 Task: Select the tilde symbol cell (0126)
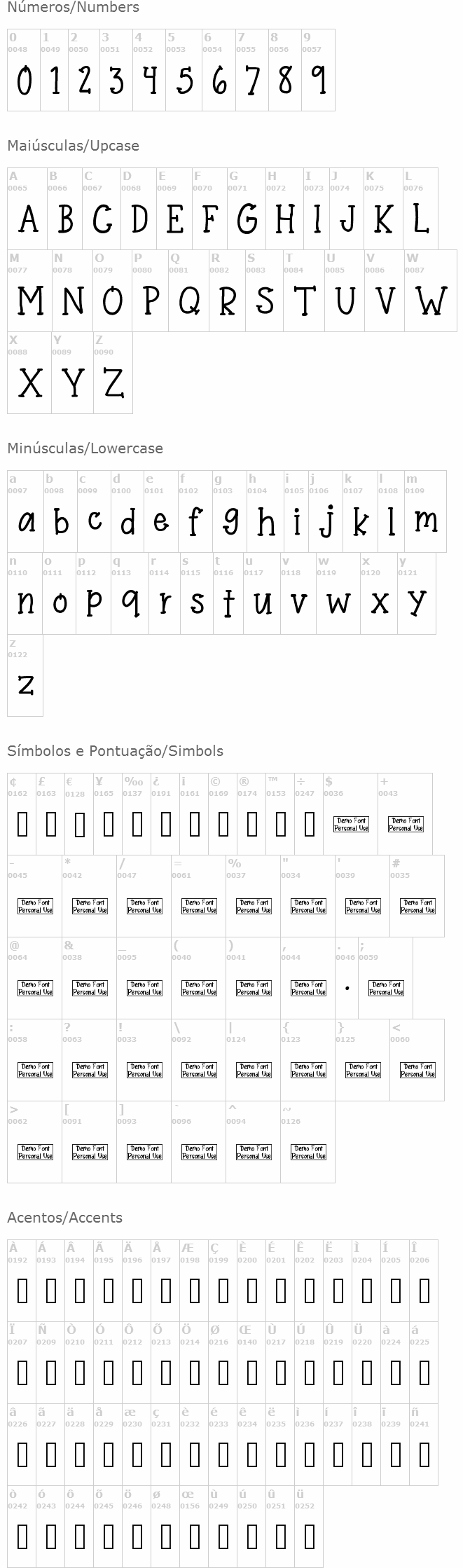point(308,1143)
